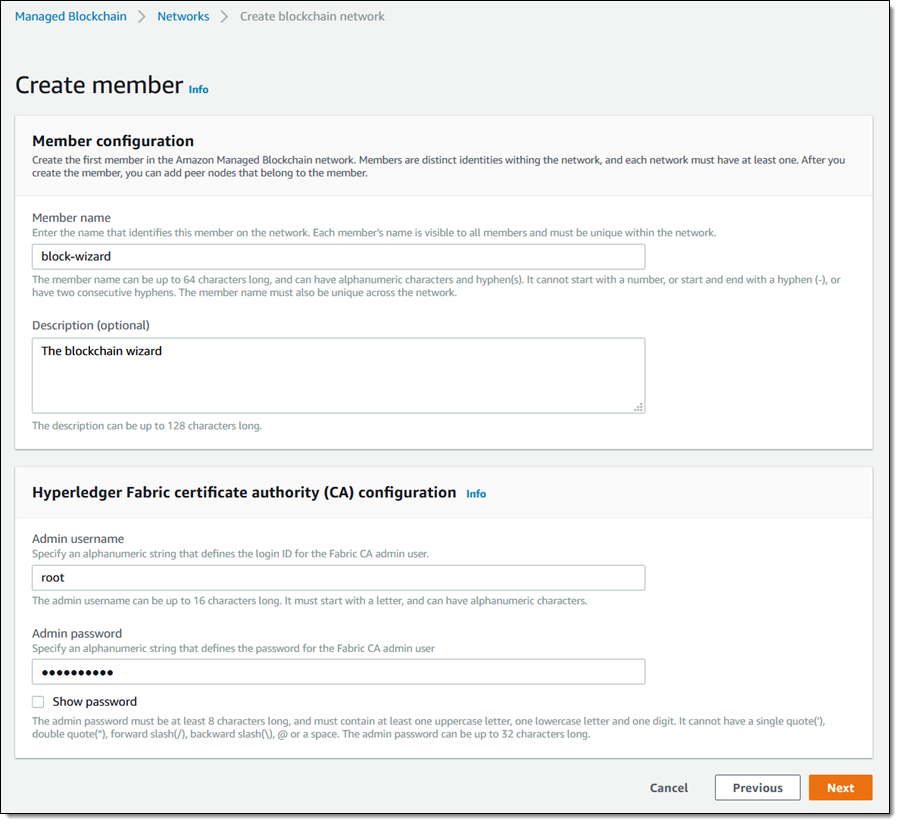Click the 'Admin password' field label
Viewport: 900px width, 824px height.
(77, 633)
